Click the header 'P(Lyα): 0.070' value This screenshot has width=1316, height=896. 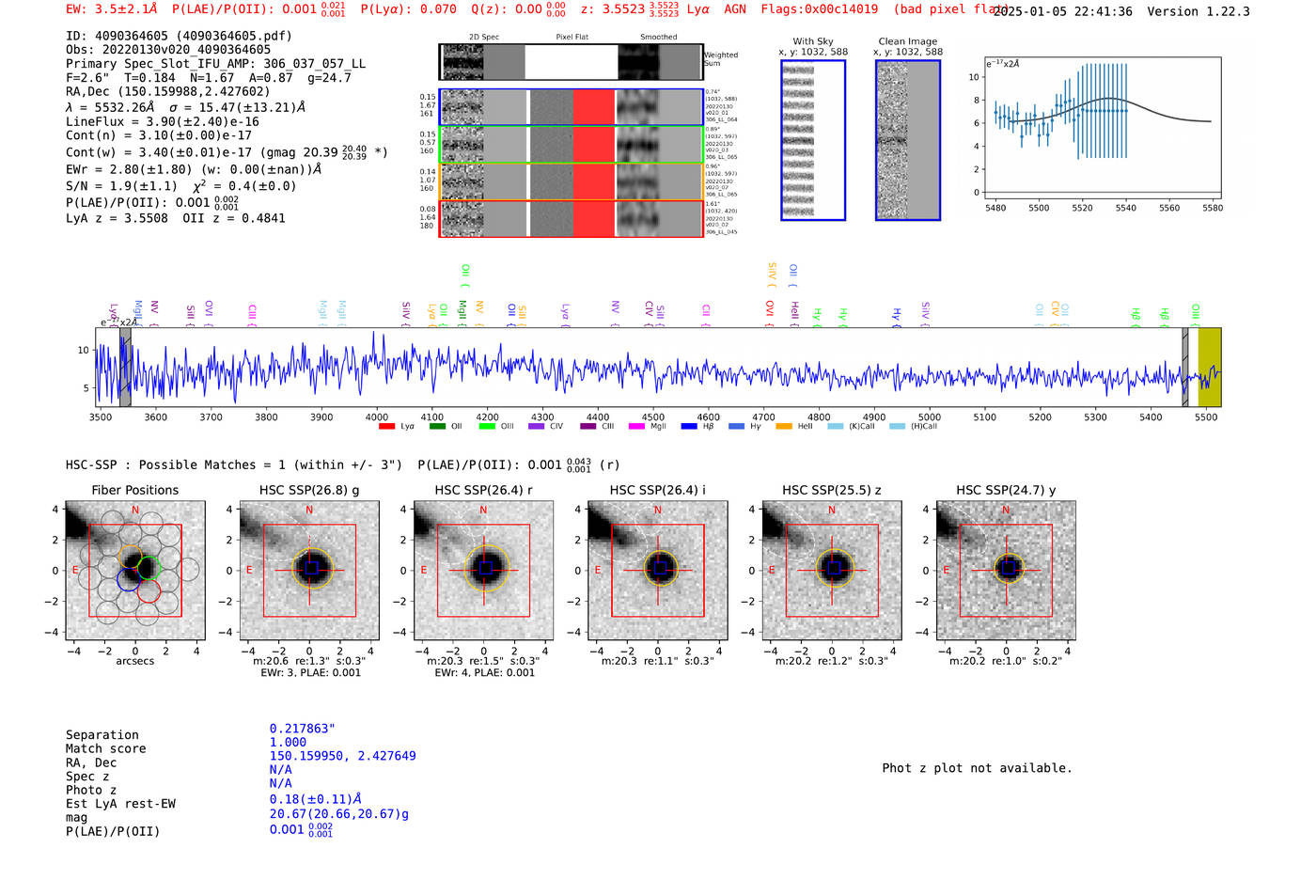pyautogui.click(x=409, y=9)
